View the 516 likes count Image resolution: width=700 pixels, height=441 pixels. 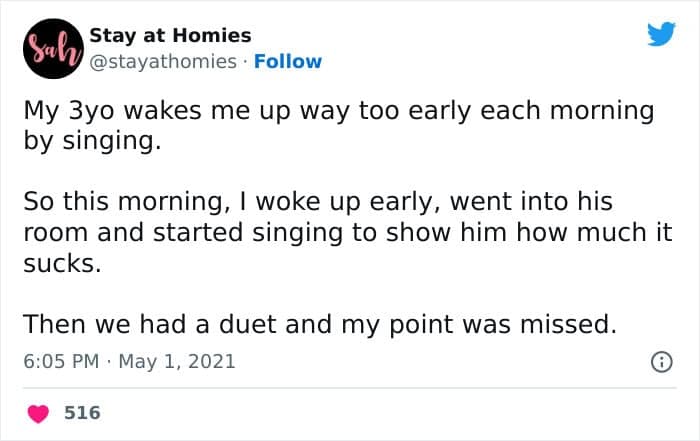[82, 412]
